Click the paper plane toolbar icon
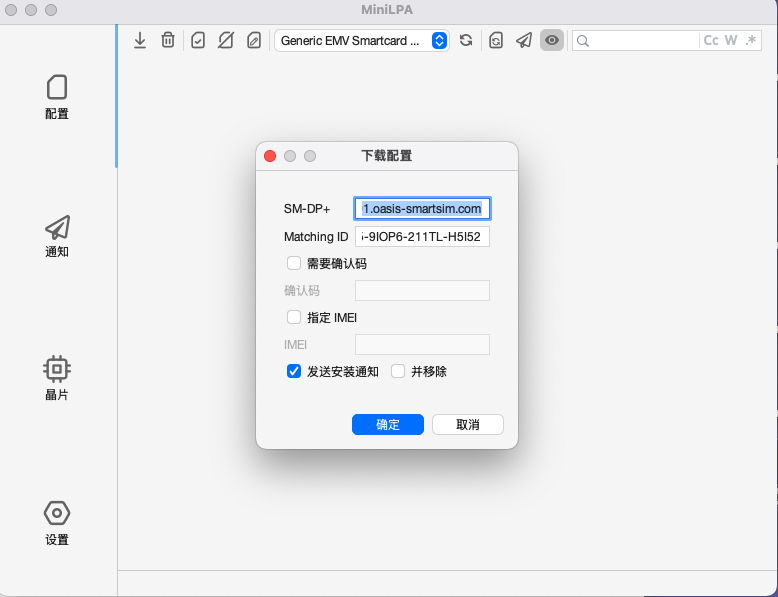This screenshot has width=778, height=597. click(524, 40)
